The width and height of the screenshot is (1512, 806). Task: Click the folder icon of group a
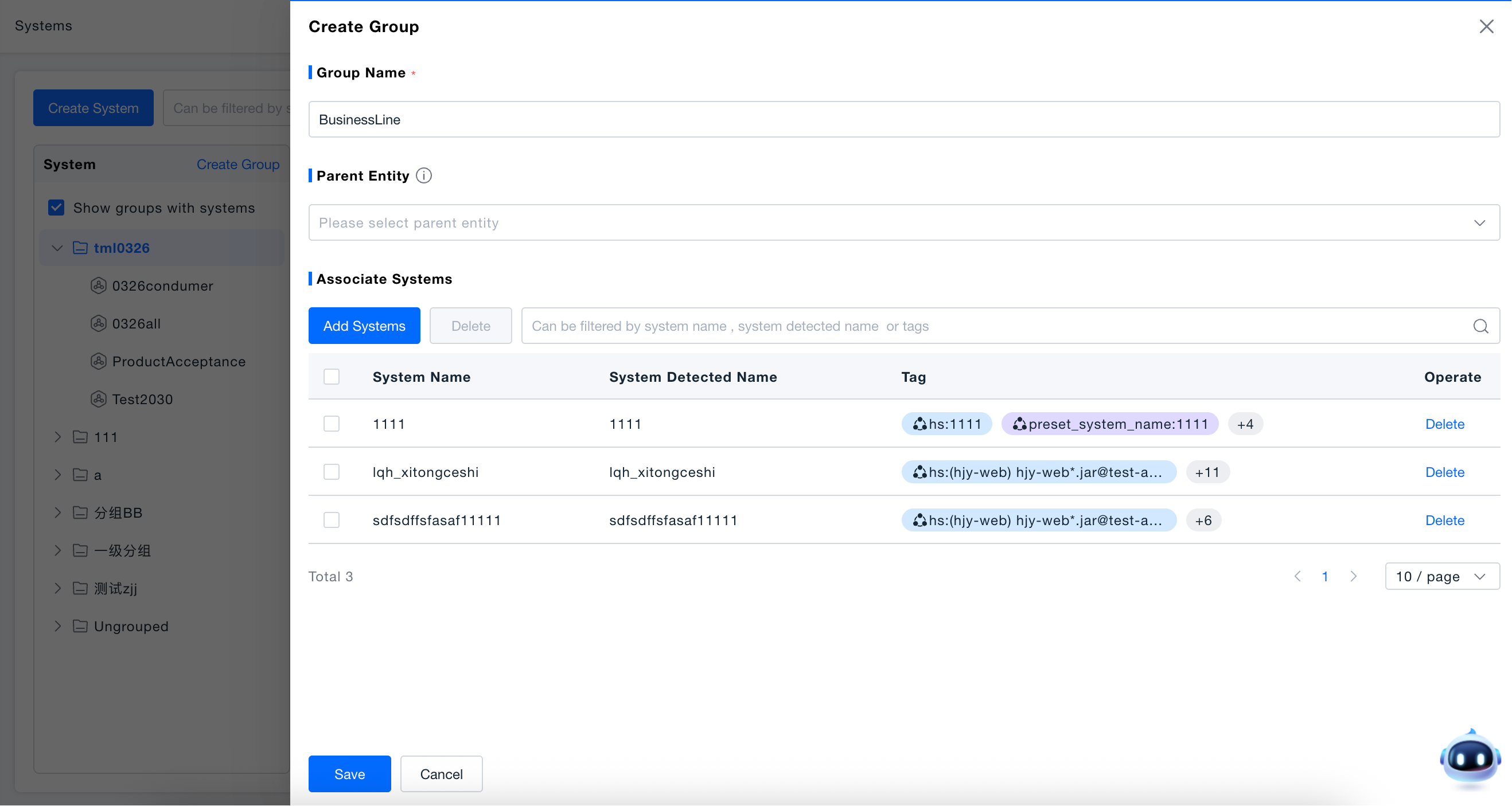tap(80, 475)
